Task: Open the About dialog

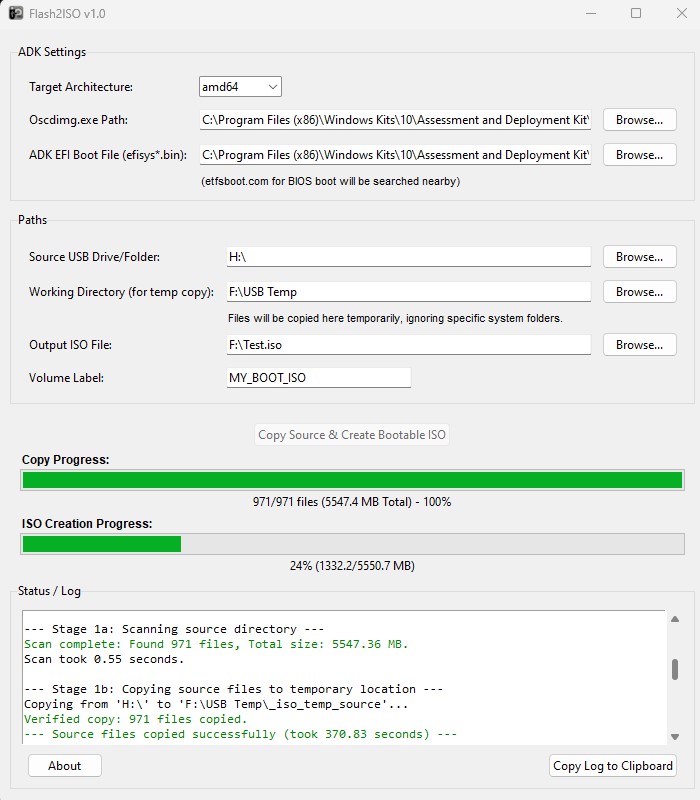Action: pos(65,766)
